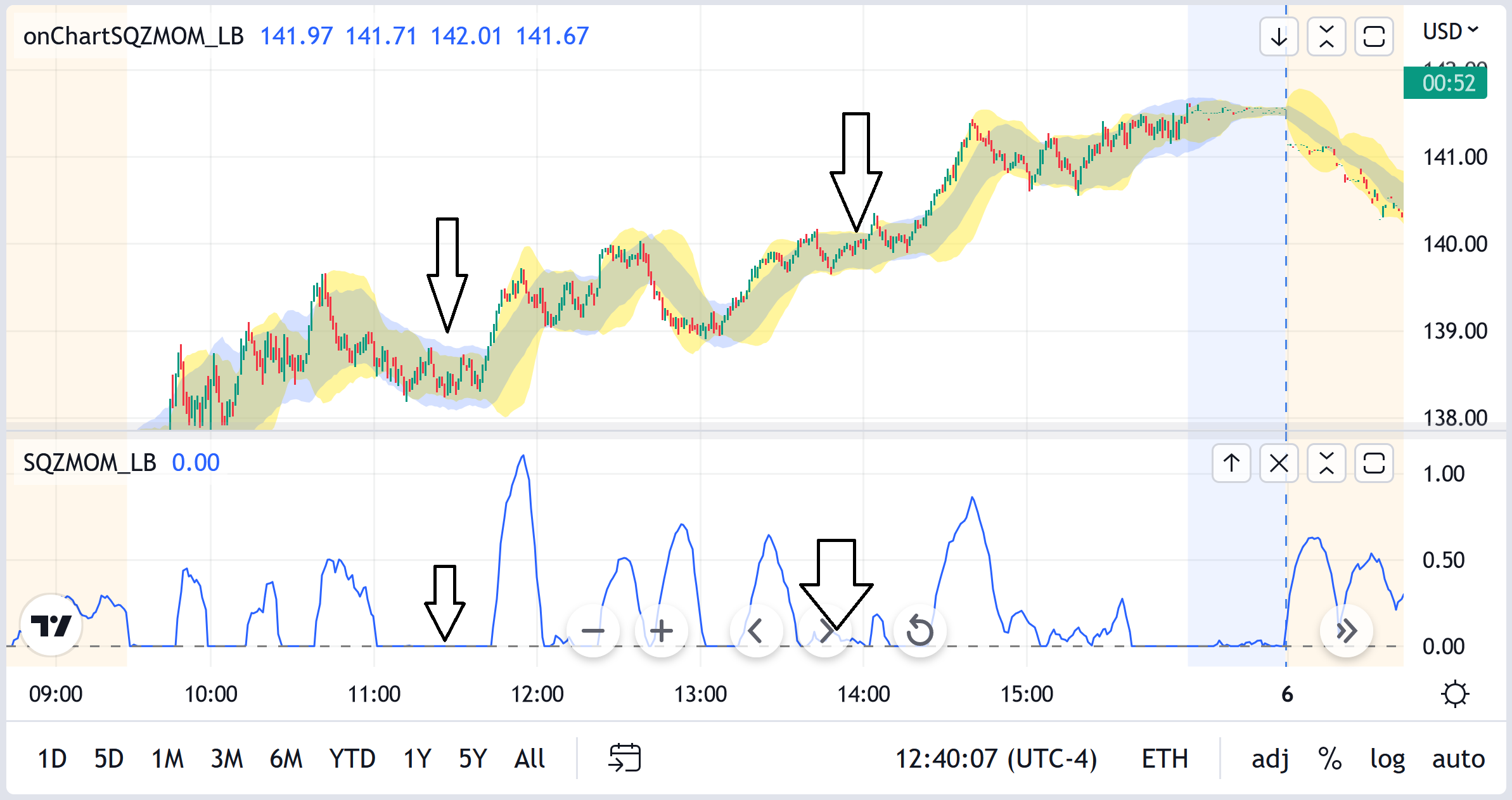Screen dimensions: 1512x800
Task: Maximize the top price chart pane
Action: click(1374, 37)
